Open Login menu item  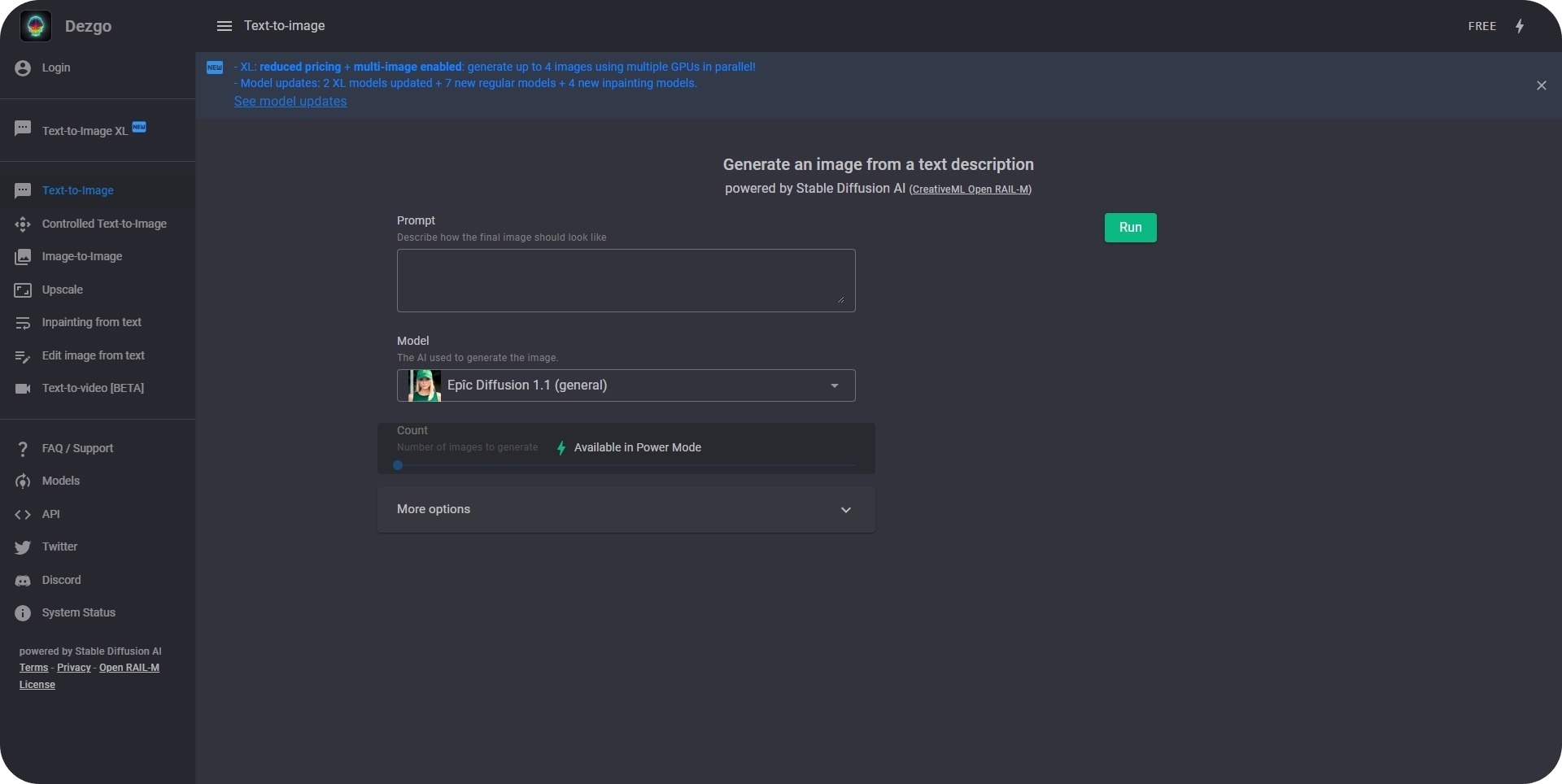97,68
